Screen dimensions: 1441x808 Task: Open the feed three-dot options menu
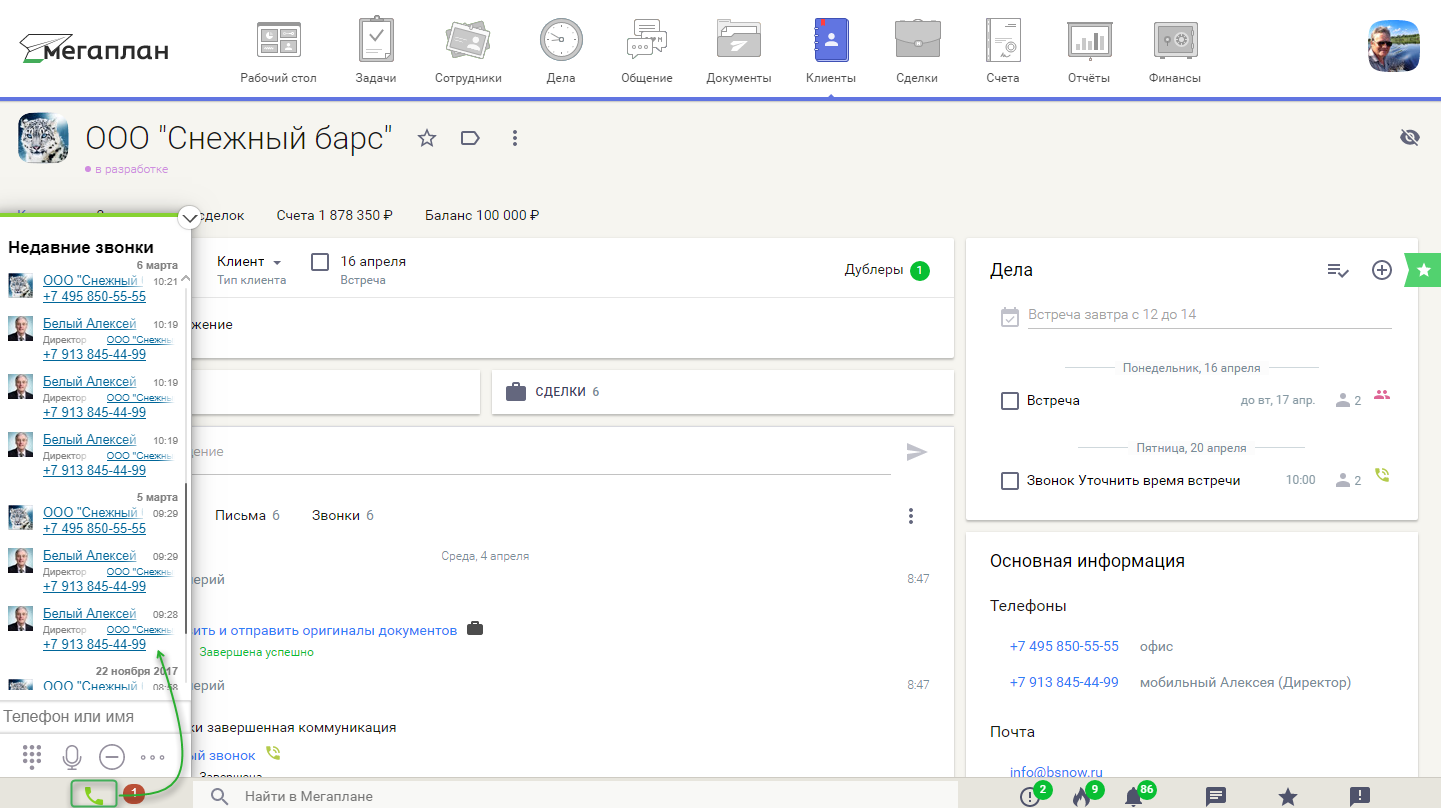[x=911, y=516]
